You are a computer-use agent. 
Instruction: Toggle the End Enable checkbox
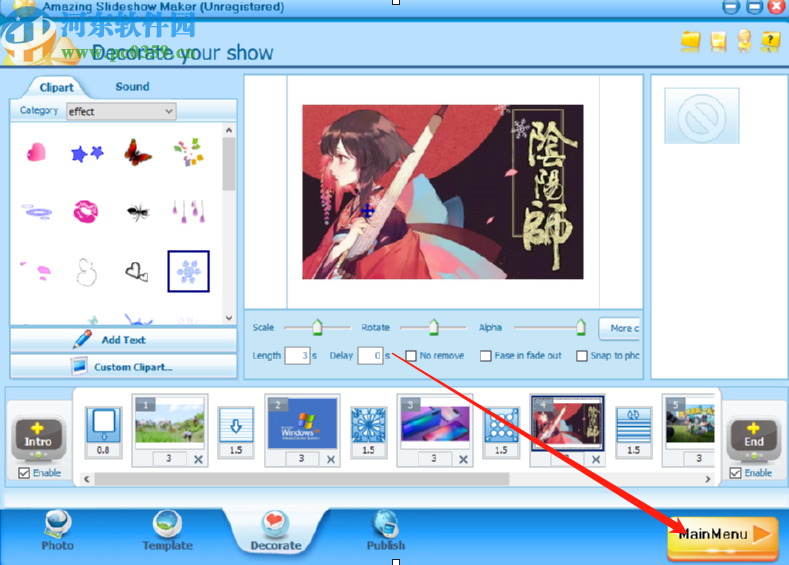[735, 473]
